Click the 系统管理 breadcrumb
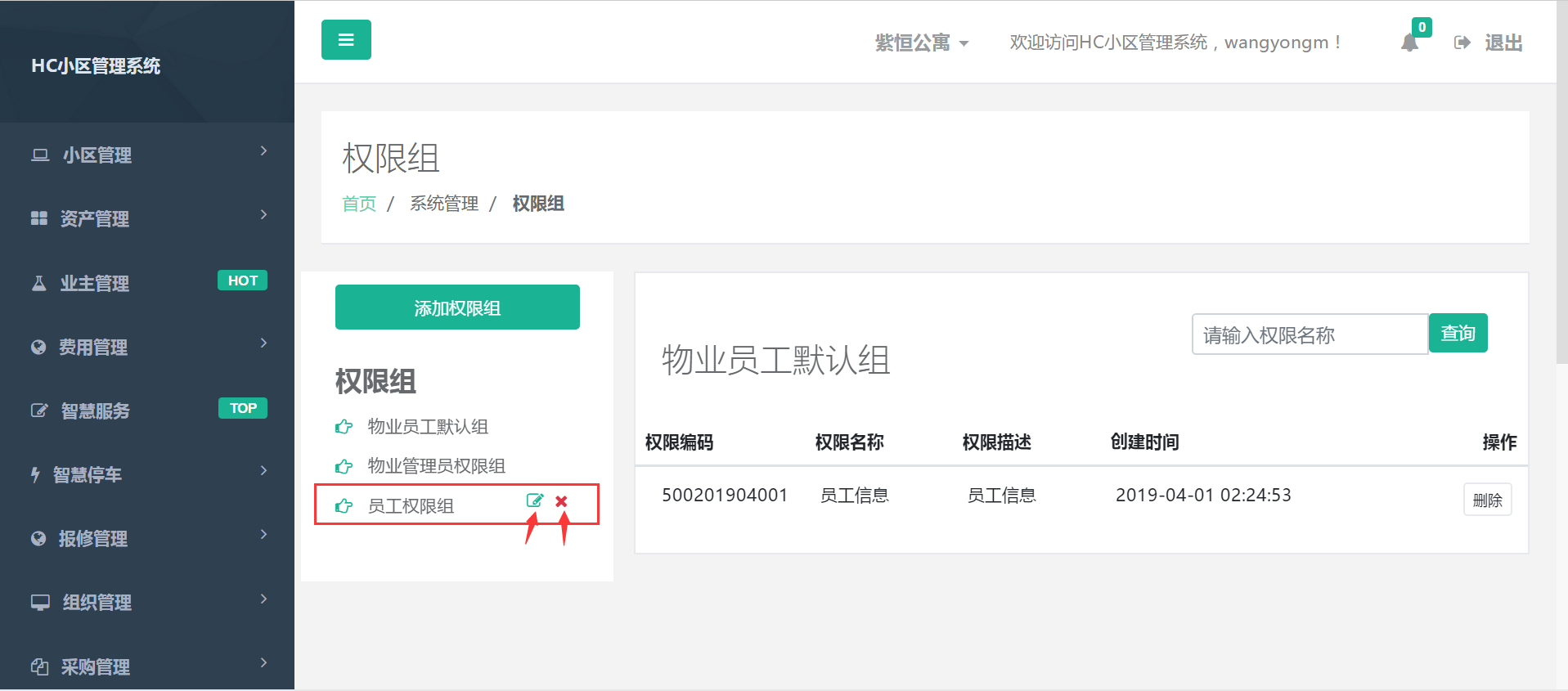Viewport: 1568px width, 691px height. point(444,204)
